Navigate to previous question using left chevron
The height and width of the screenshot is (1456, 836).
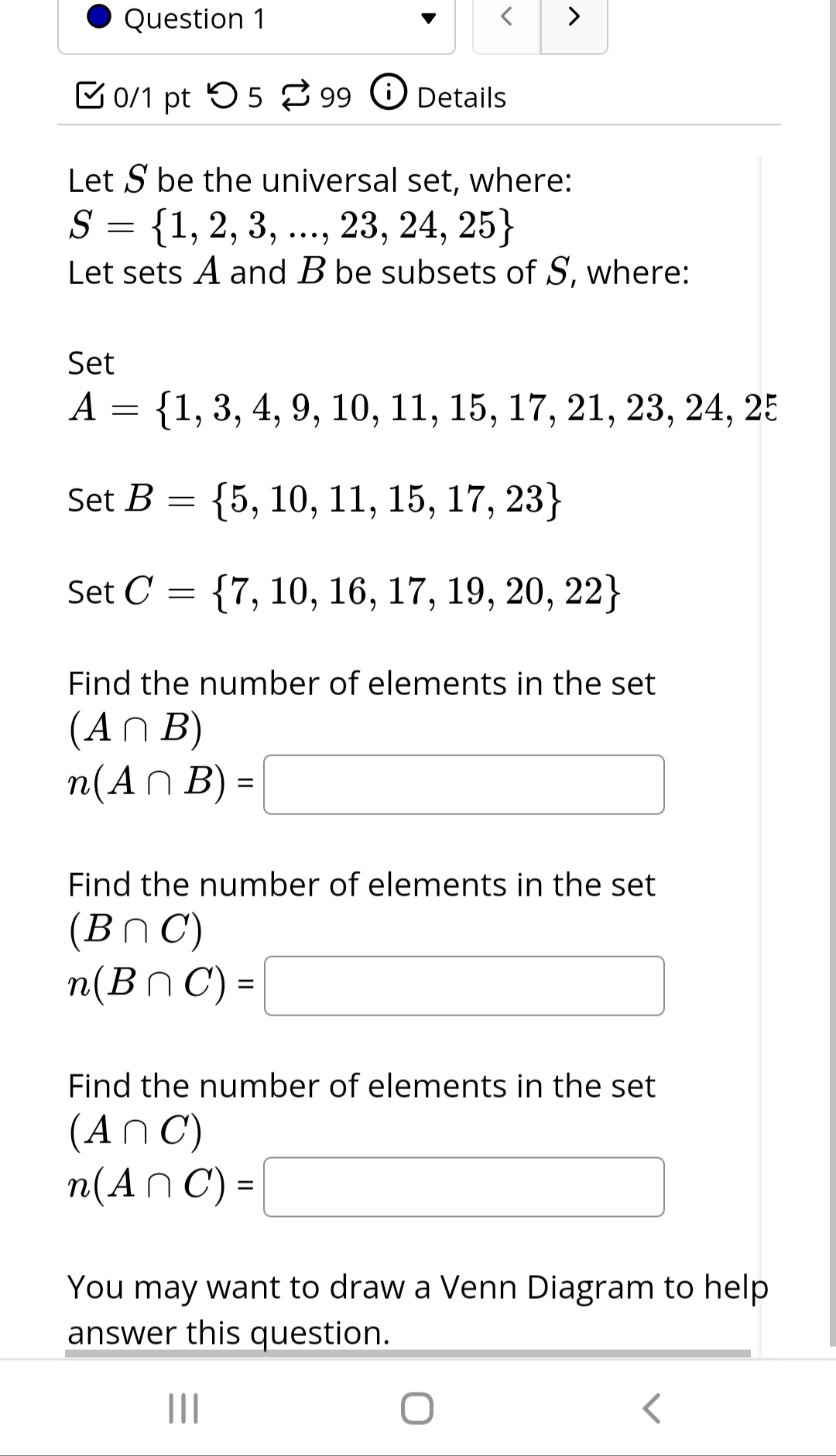pyautogui.click(x=507, y=17)
